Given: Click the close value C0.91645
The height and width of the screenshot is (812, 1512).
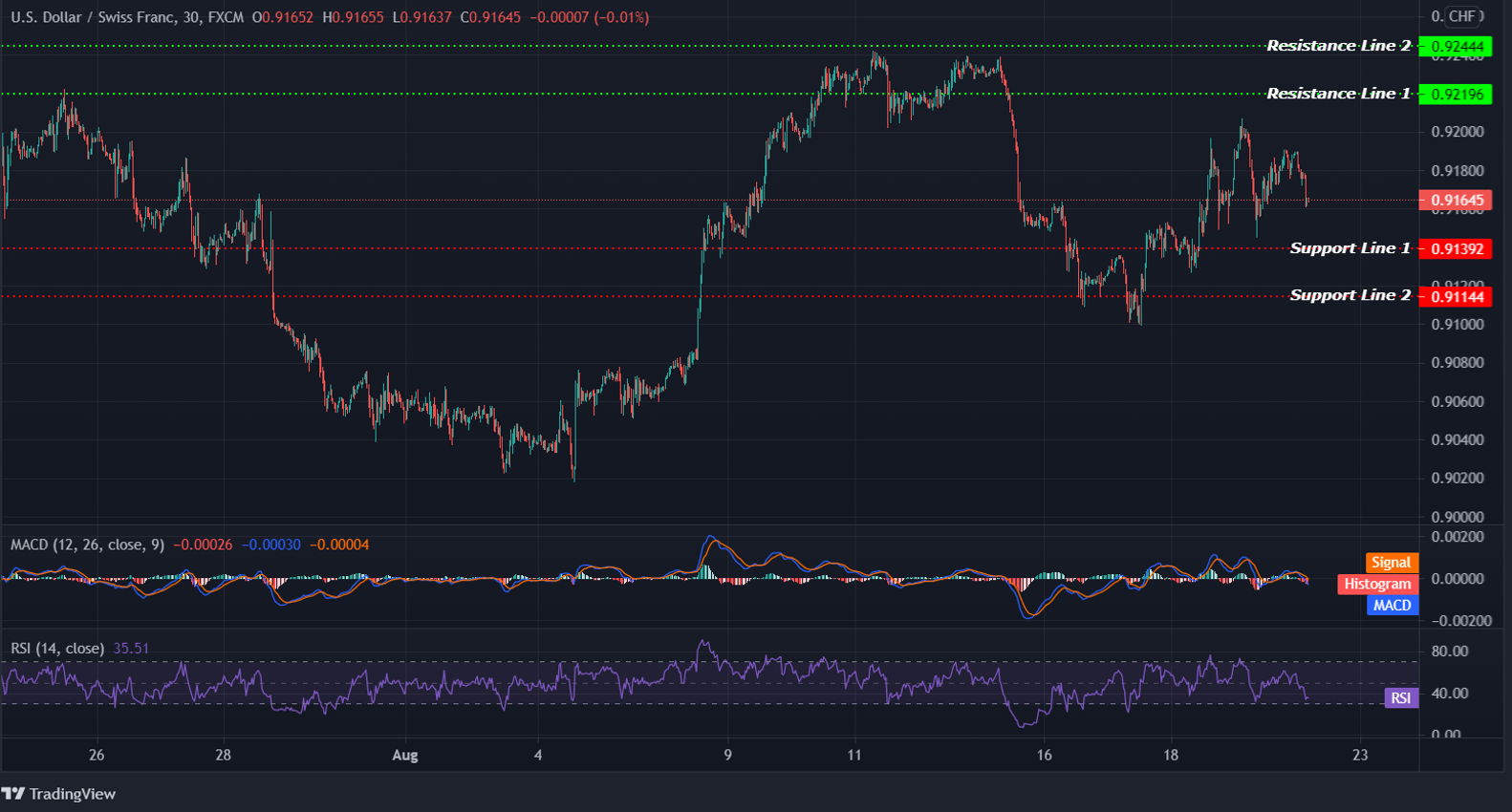Looking at the screenshot, I should [490, 17].
